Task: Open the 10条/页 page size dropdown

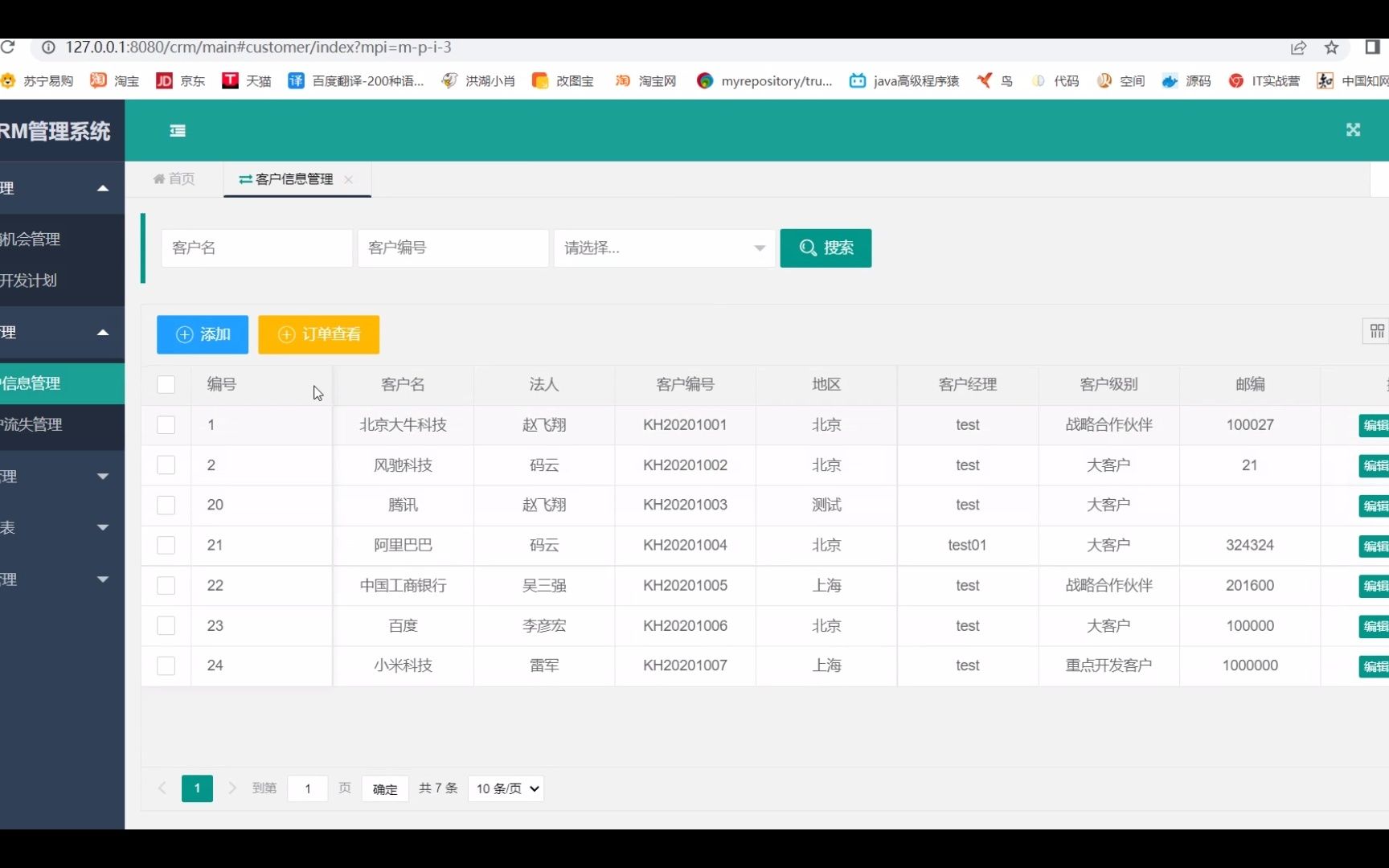Action: [x=506, y=788]
